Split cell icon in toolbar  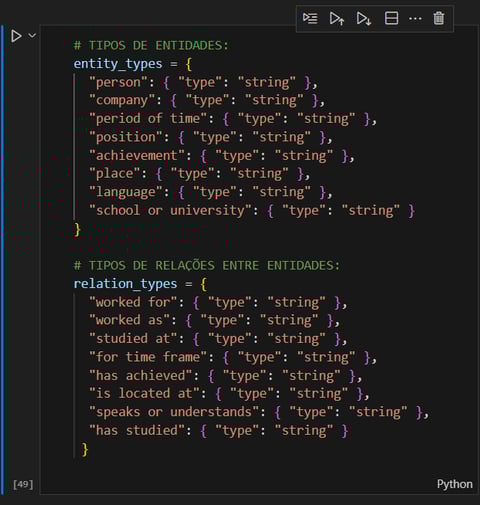[x=391, y=18]
